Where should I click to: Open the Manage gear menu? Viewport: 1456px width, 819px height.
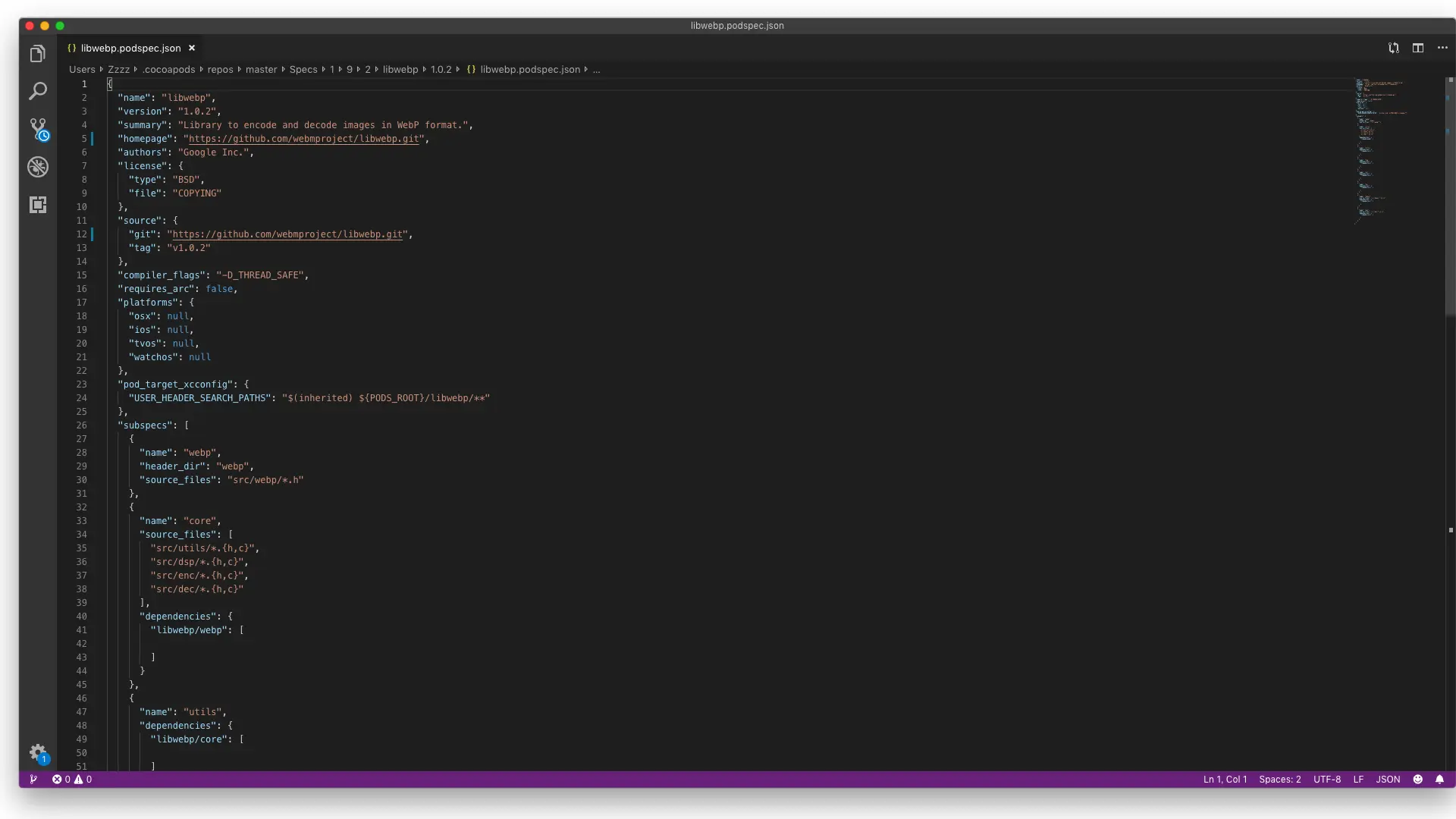(x=38, y=752)
